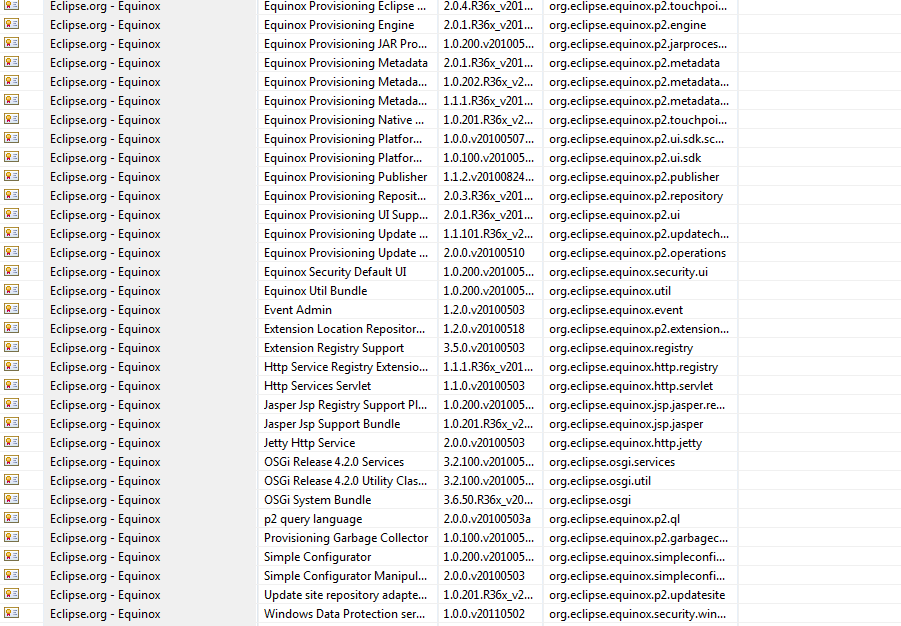This screenshot has height=626, width=901.
Task: Select the certificate icon of OSGi System Bundle row
Action: coord(11,498)
